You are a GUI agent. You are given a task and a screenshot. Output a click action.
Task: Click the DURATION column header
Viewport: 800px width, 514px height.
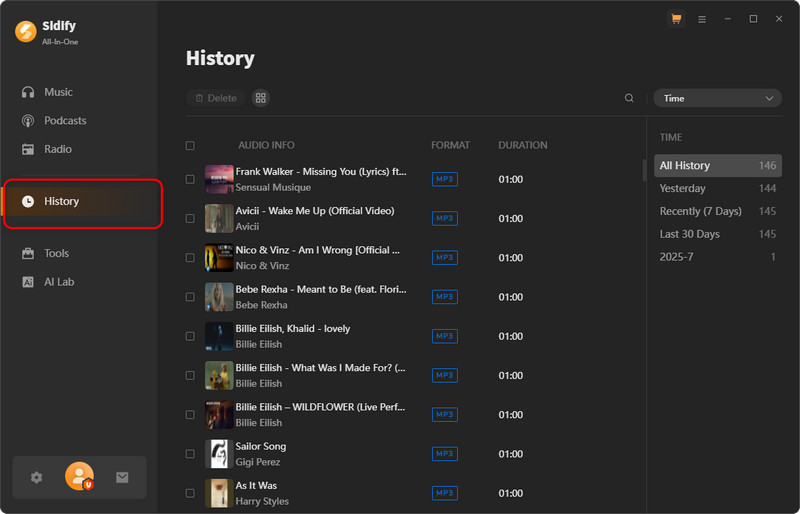pyautogui.click(x=522, y=146)
